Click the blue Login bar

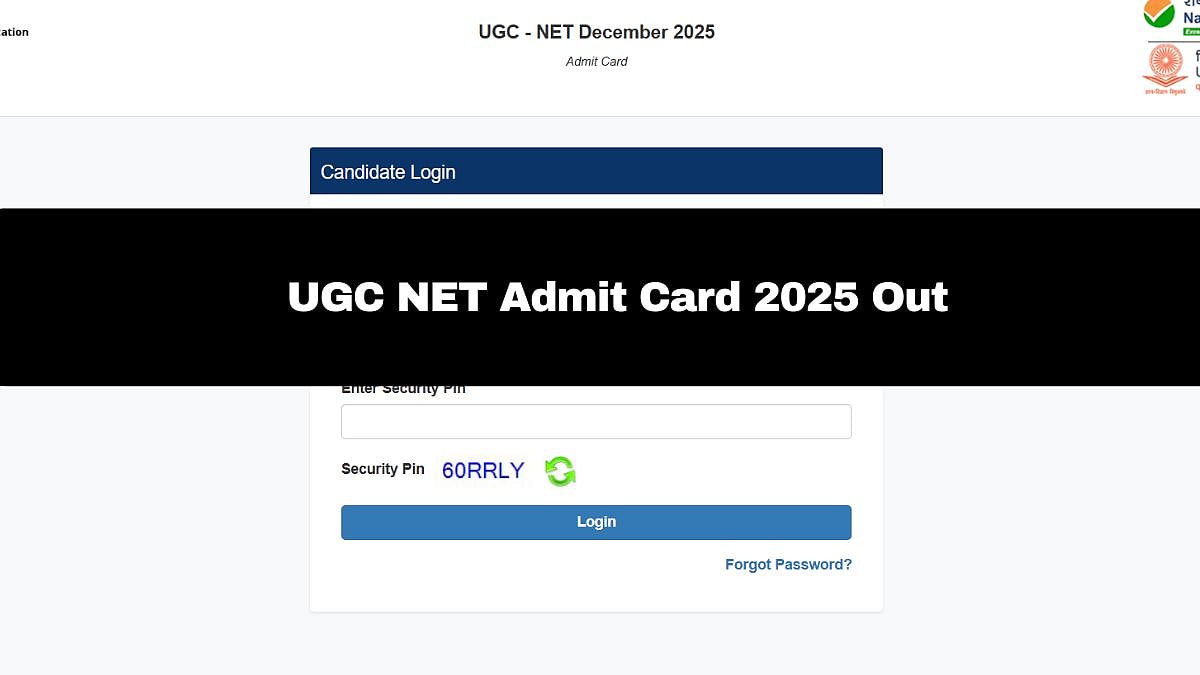pos(596,521)
